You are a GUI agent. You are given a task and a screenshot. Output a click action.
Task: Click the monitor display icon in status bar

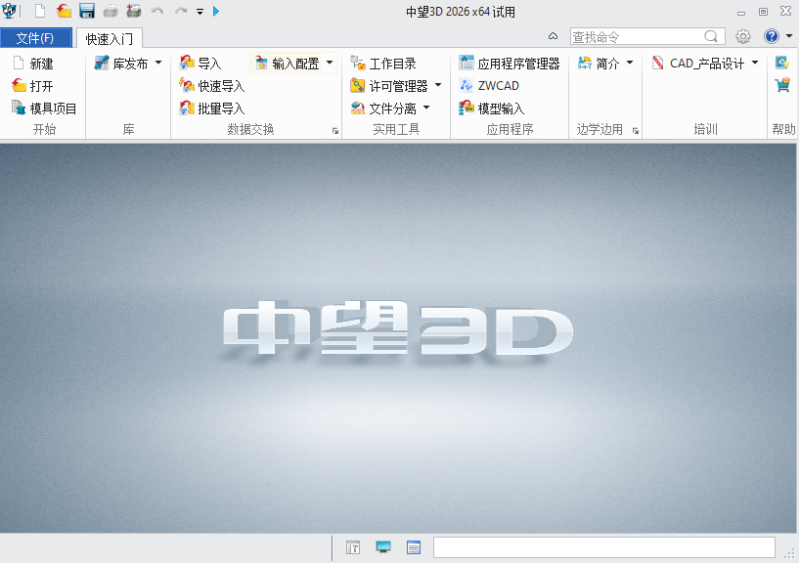pos(383,547)
